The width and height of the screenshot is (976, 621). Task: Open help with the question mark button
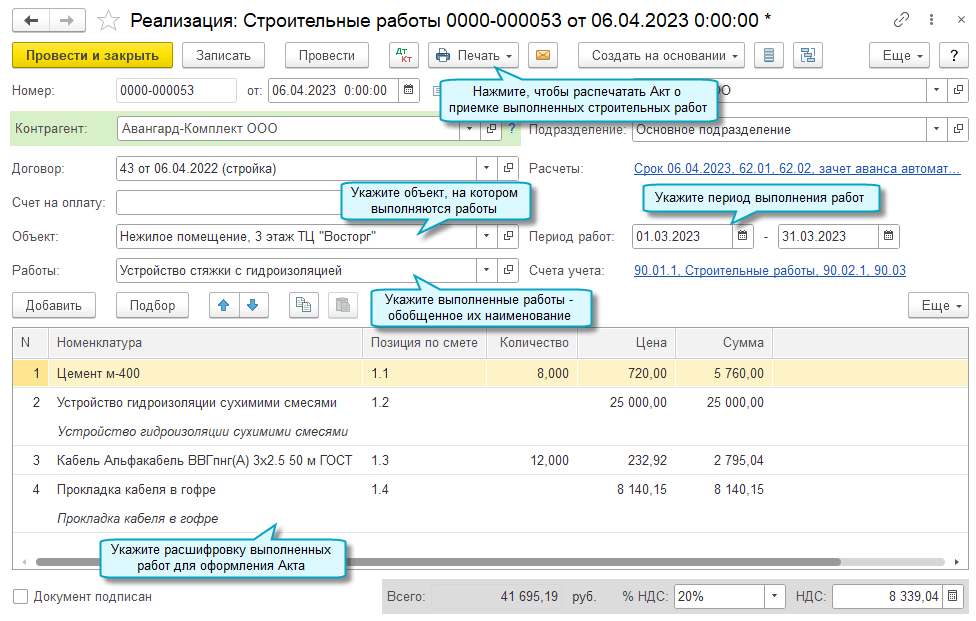pyautogui.click(x=954, y=55)
